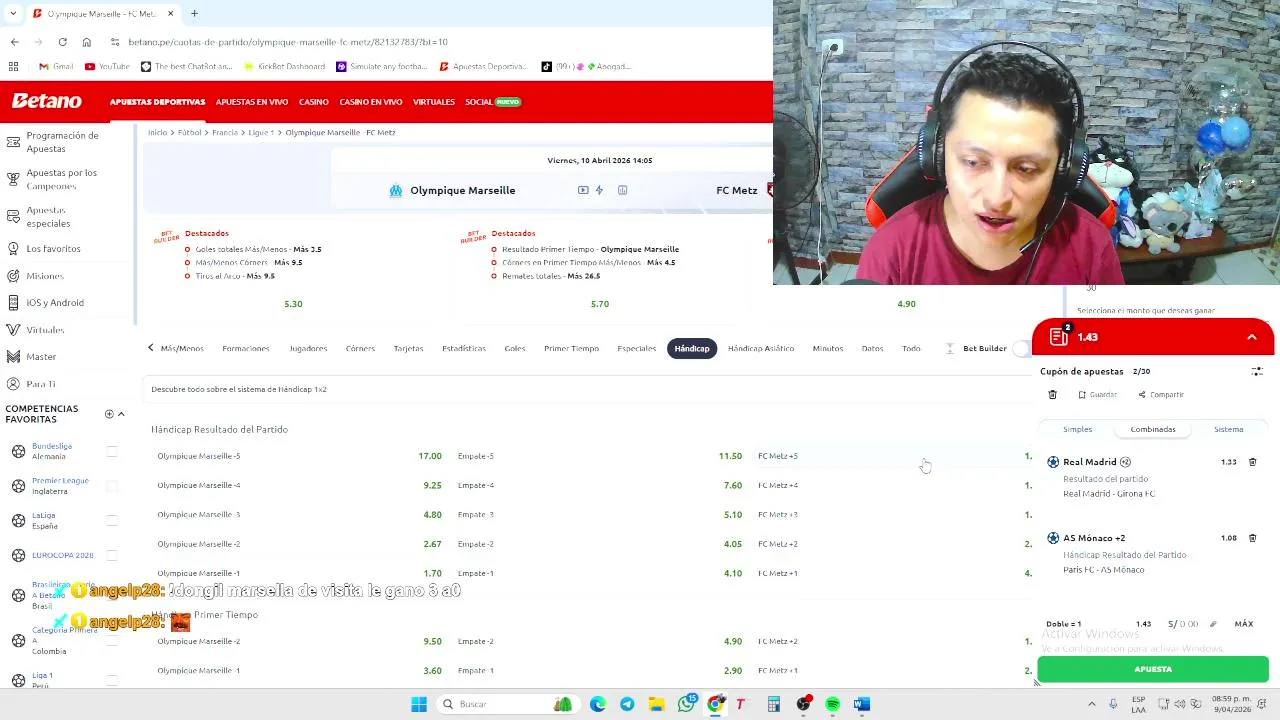Open Misiones in sidebar
This screenshot has width=1280, height=720.
click(44, 276)
